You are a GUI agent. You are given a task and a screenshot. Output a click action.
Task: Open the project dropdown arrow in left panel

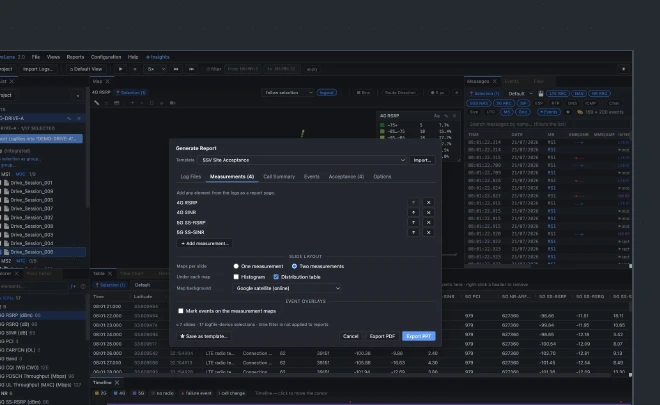point(78,96)
